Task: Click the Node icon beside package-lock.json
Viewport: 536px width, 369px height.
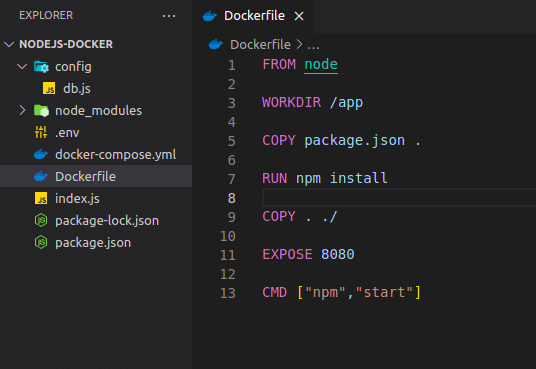Action: pos(41,220)
